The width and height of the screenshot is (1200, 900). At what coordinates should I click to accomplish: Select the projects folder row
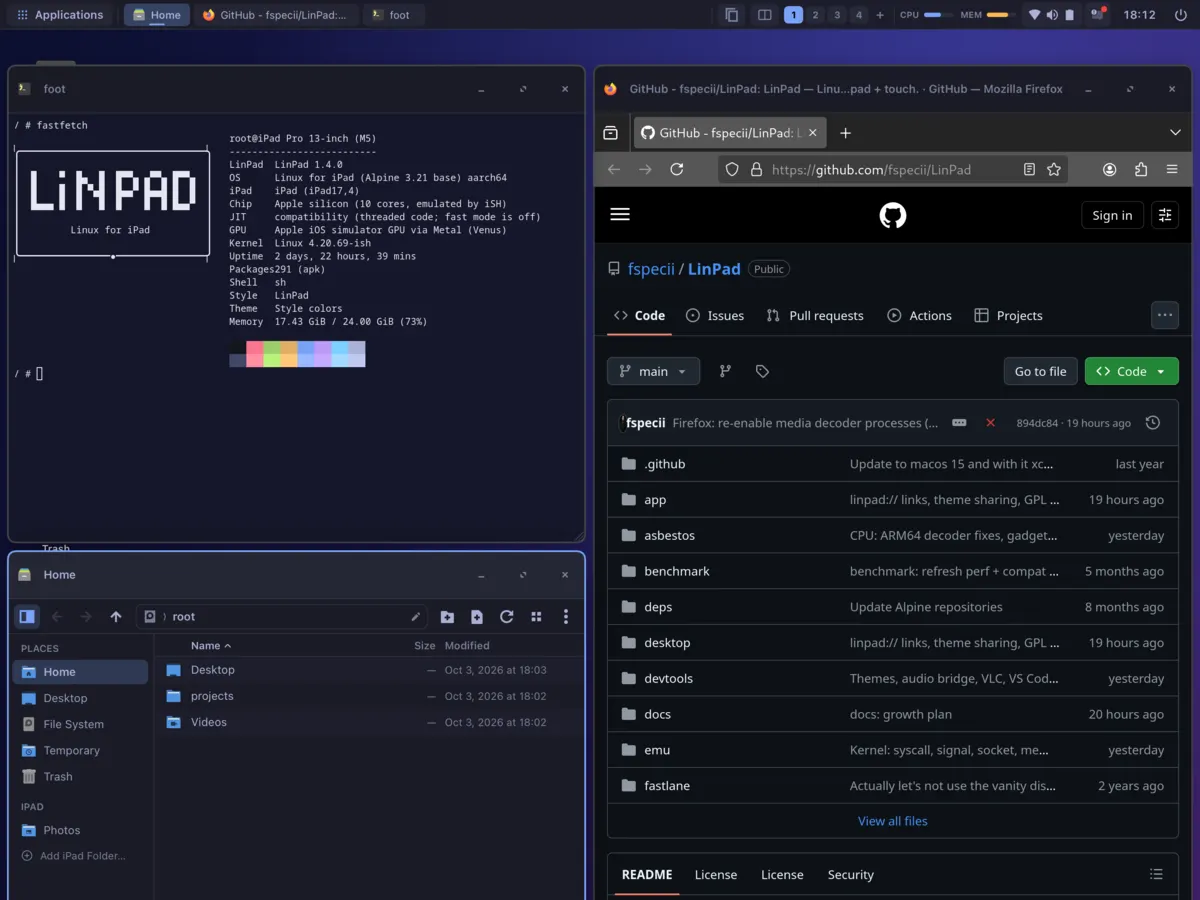369,696
